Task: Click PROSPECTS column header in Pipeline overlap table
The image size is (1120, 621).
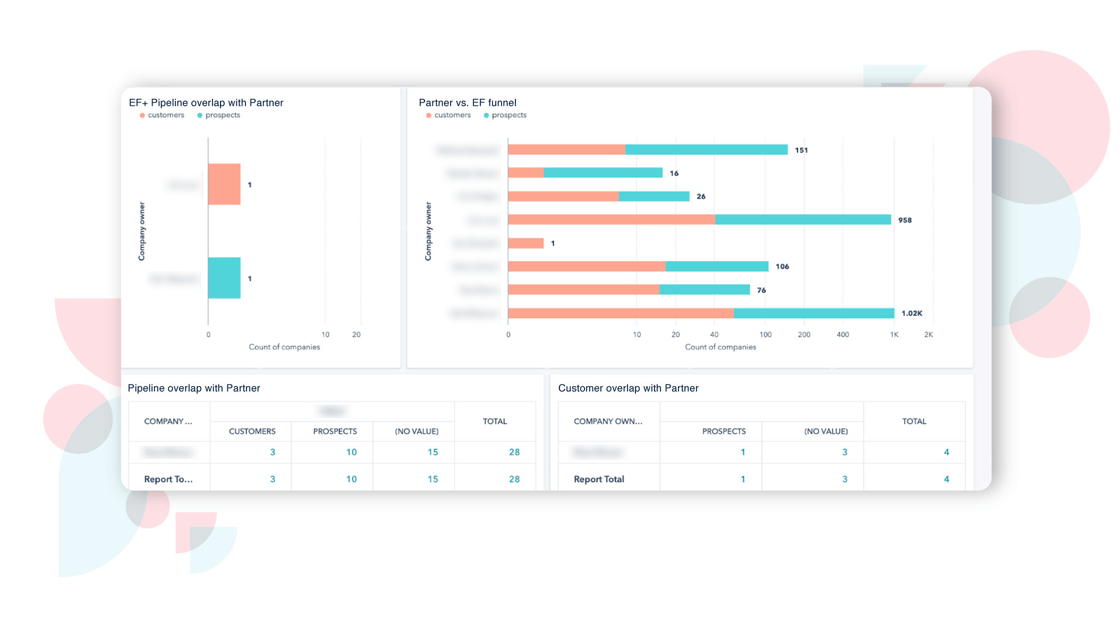Action: click(x=335, y=432)
